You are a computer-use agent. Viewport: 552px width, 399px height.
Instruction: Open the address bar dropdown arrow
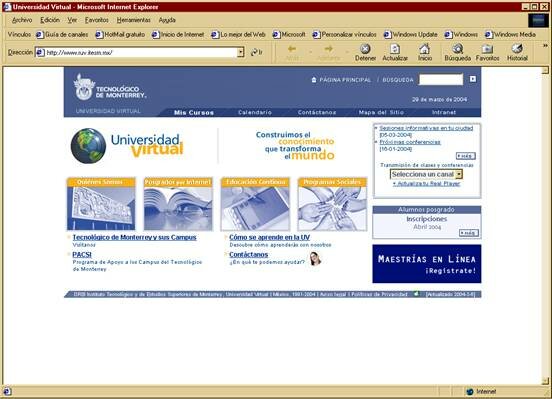(x=240, y=52)
